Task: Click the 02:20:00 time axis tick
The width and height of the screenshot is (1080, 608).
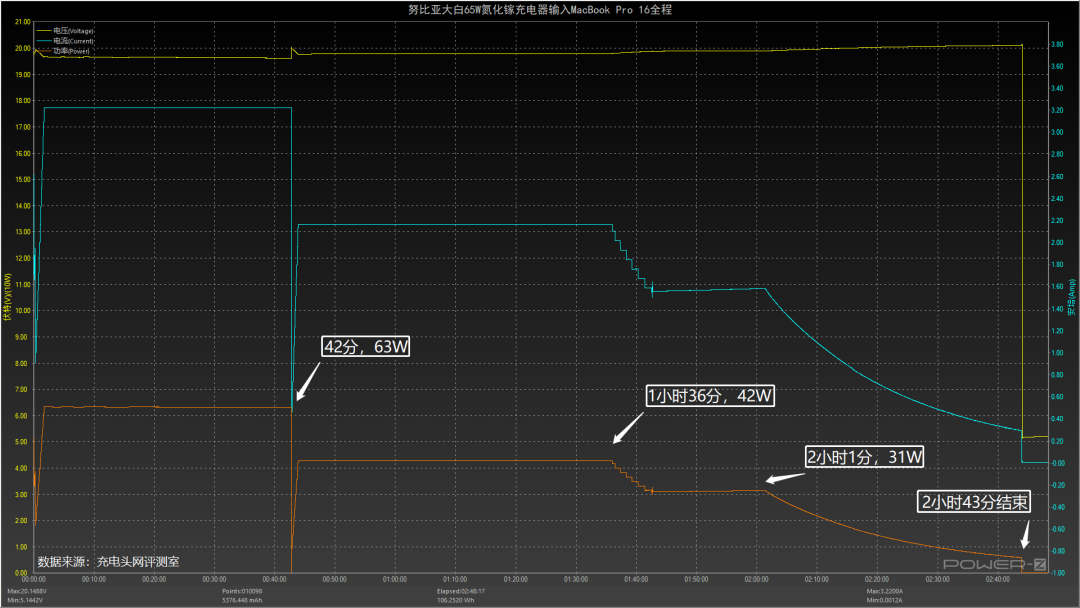Action: (x=877, y=579)
